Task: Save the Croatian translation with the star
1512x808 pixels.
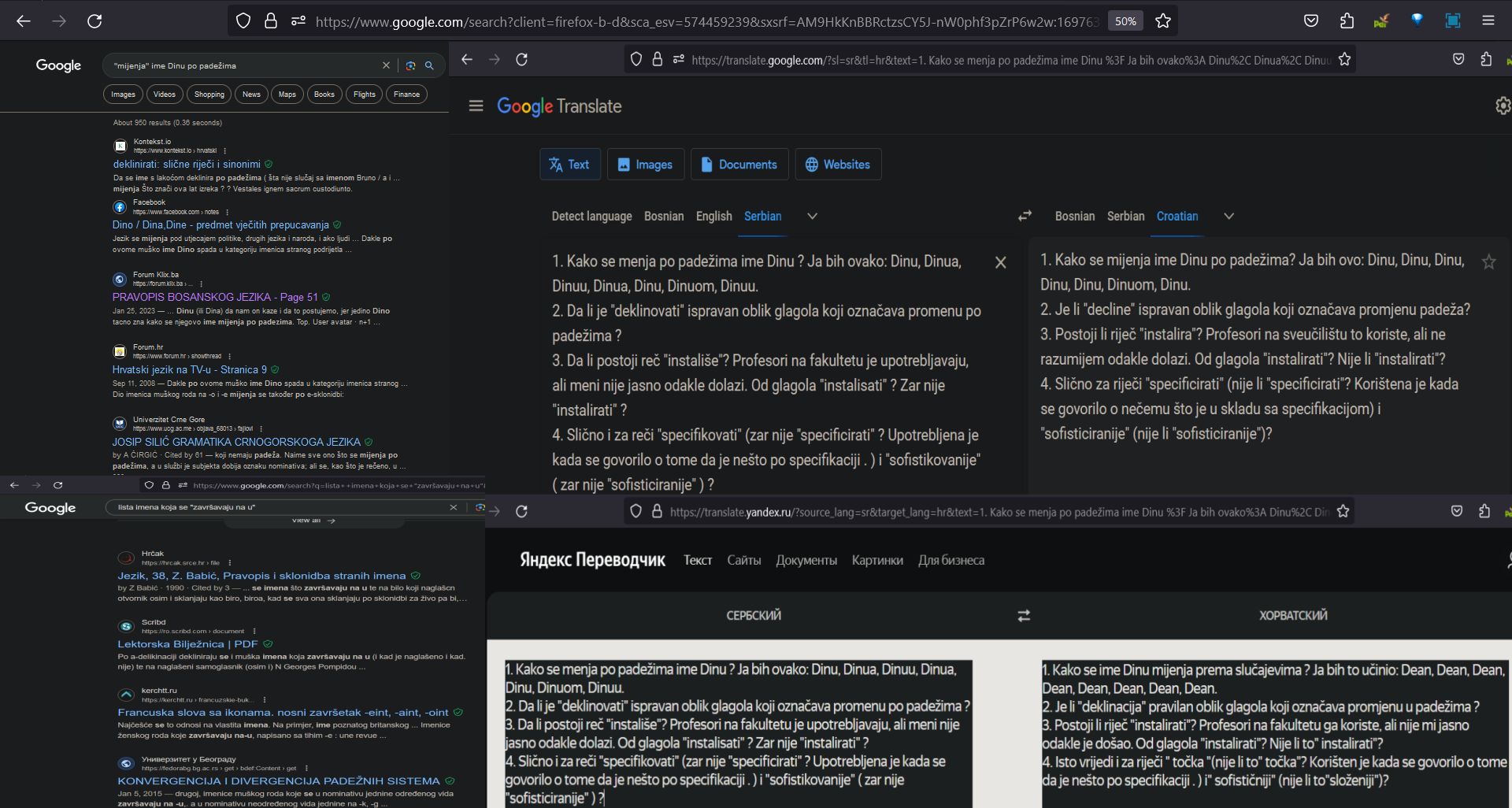Action: point(1488,262)
